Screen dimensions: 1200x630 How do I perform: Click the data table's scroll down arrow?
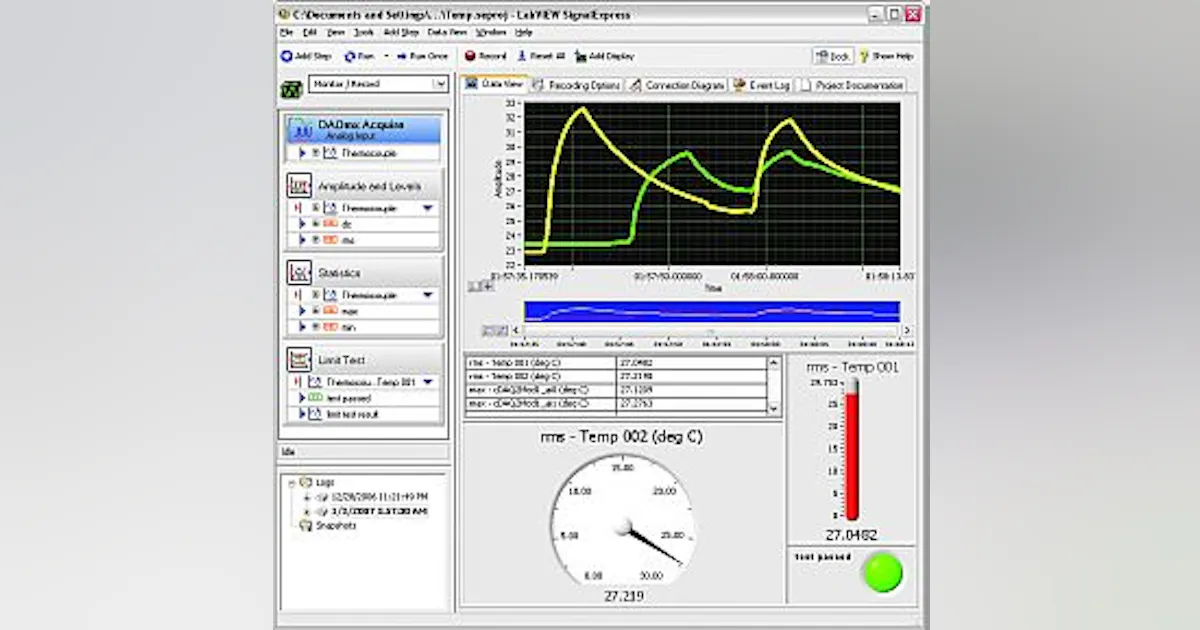click(773, 409)
